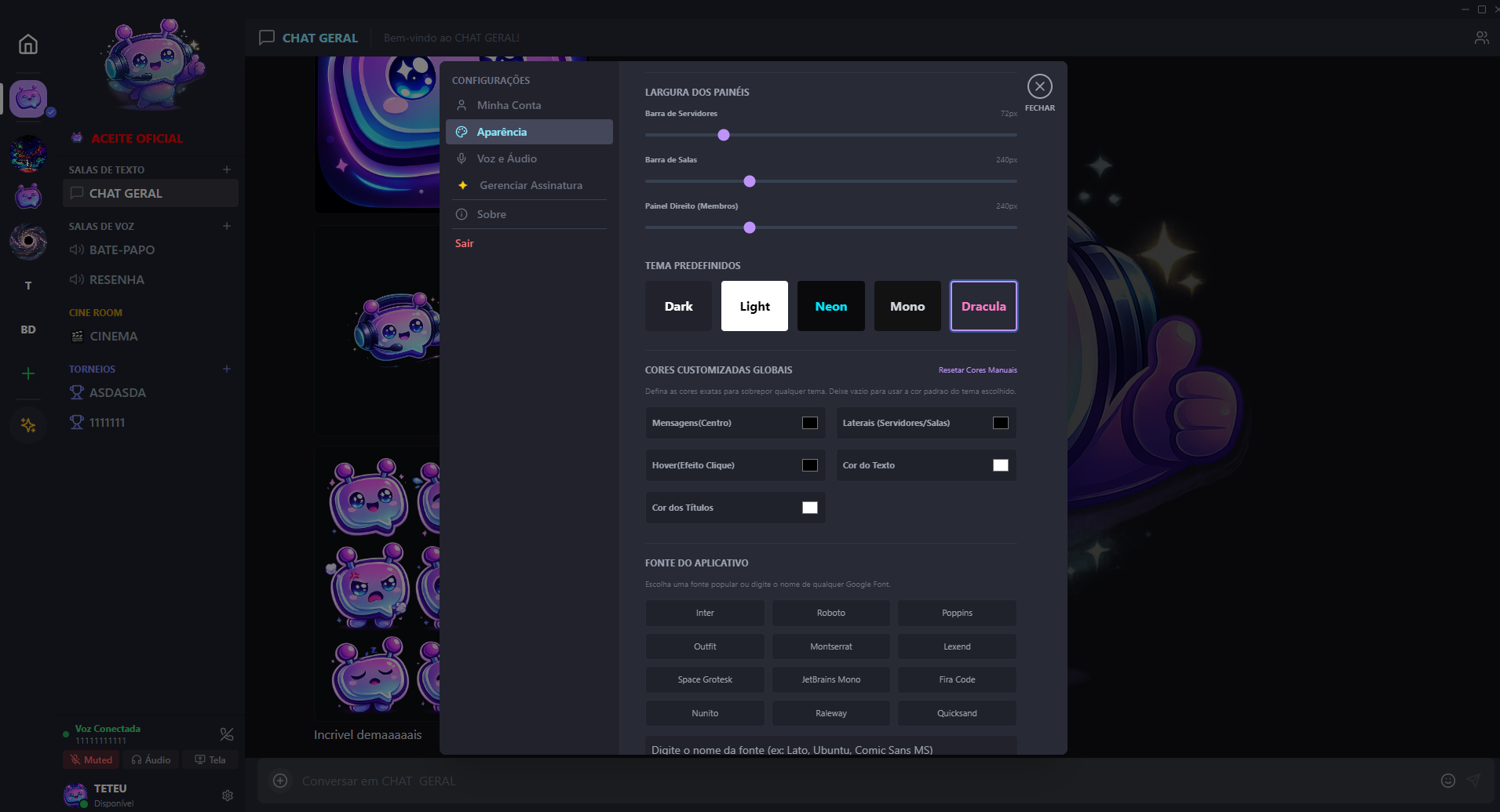Choose the JetBrains Mono font
The height and width of the screenshot is (812, 1500).
(830, 679)
